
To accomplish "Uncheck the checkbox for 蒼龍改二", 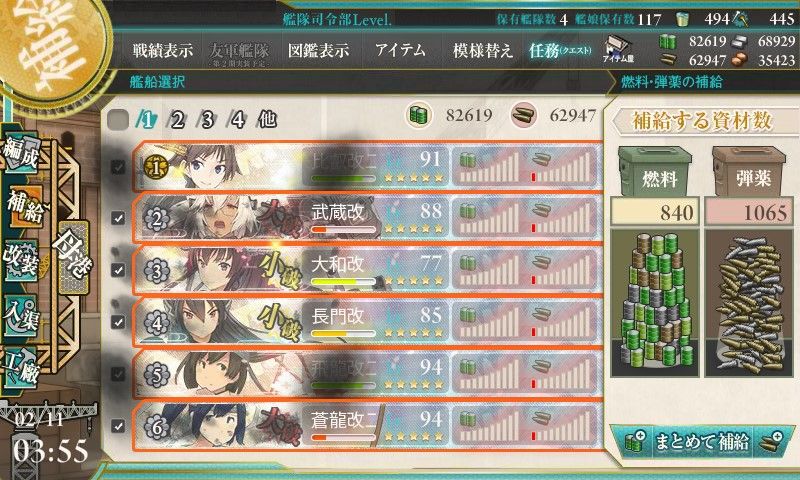I will coord(118,425).
